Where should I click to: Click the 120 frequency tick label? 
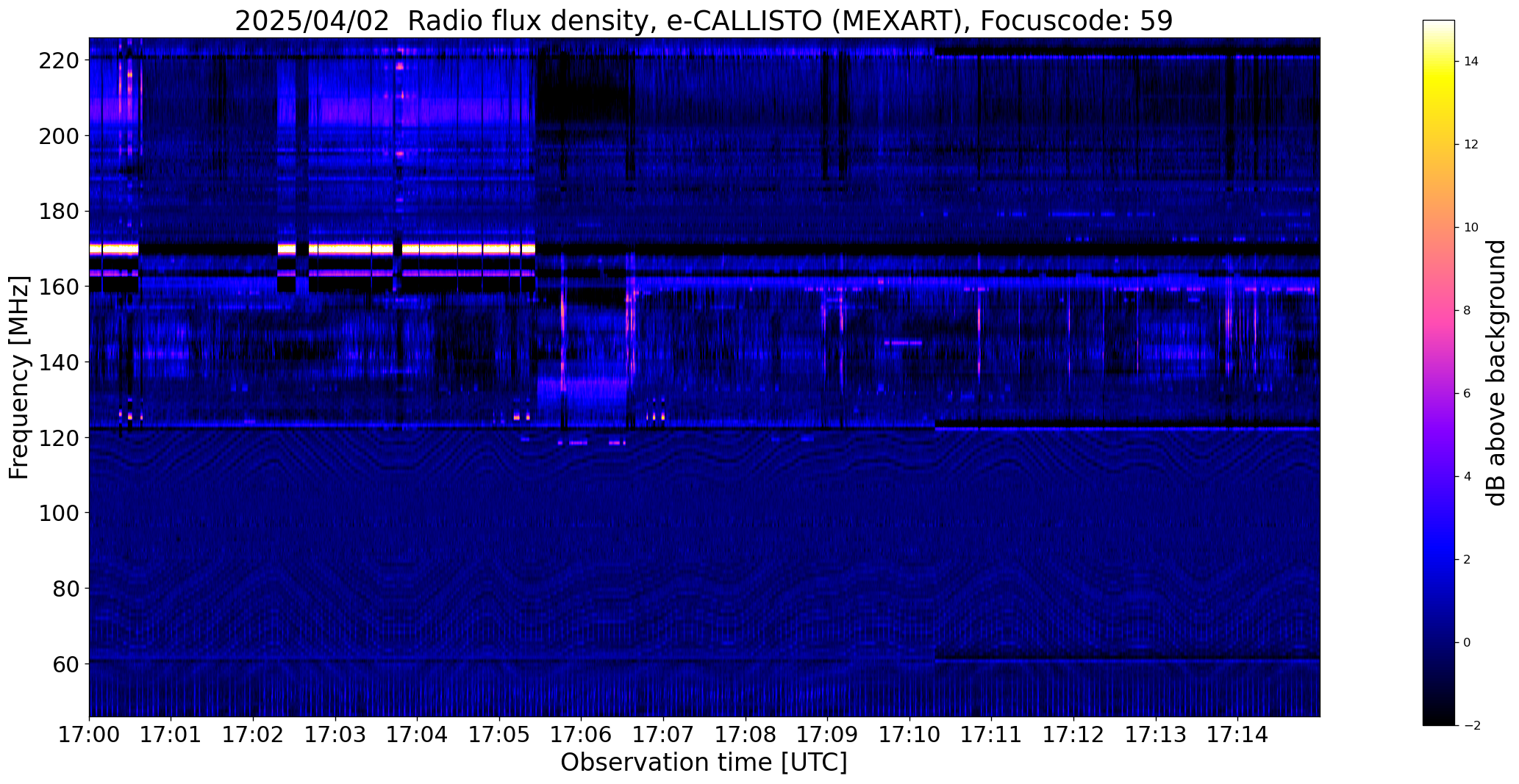click(58, 437)
